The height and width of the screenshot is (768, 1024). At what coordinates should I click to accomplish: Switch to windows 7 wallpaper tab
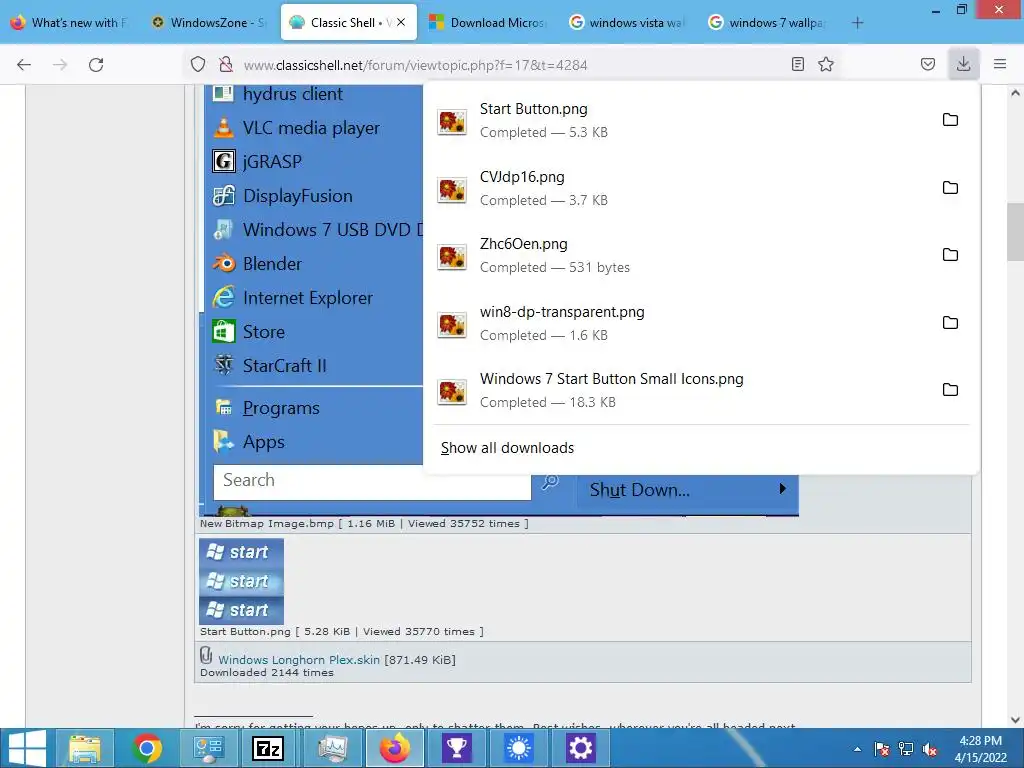tap(767, 23)
